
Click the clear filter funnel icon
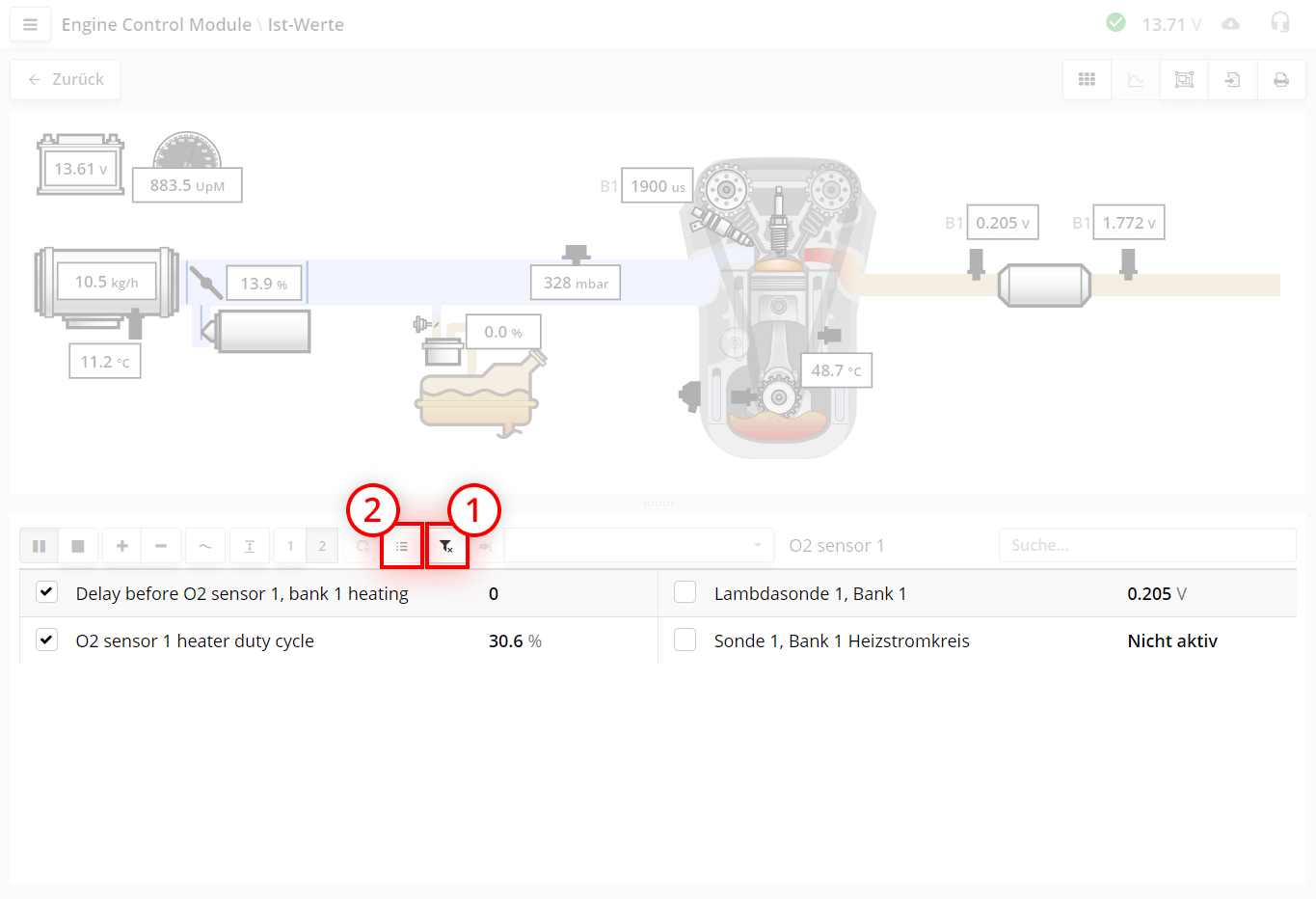[x=446, y=547]
